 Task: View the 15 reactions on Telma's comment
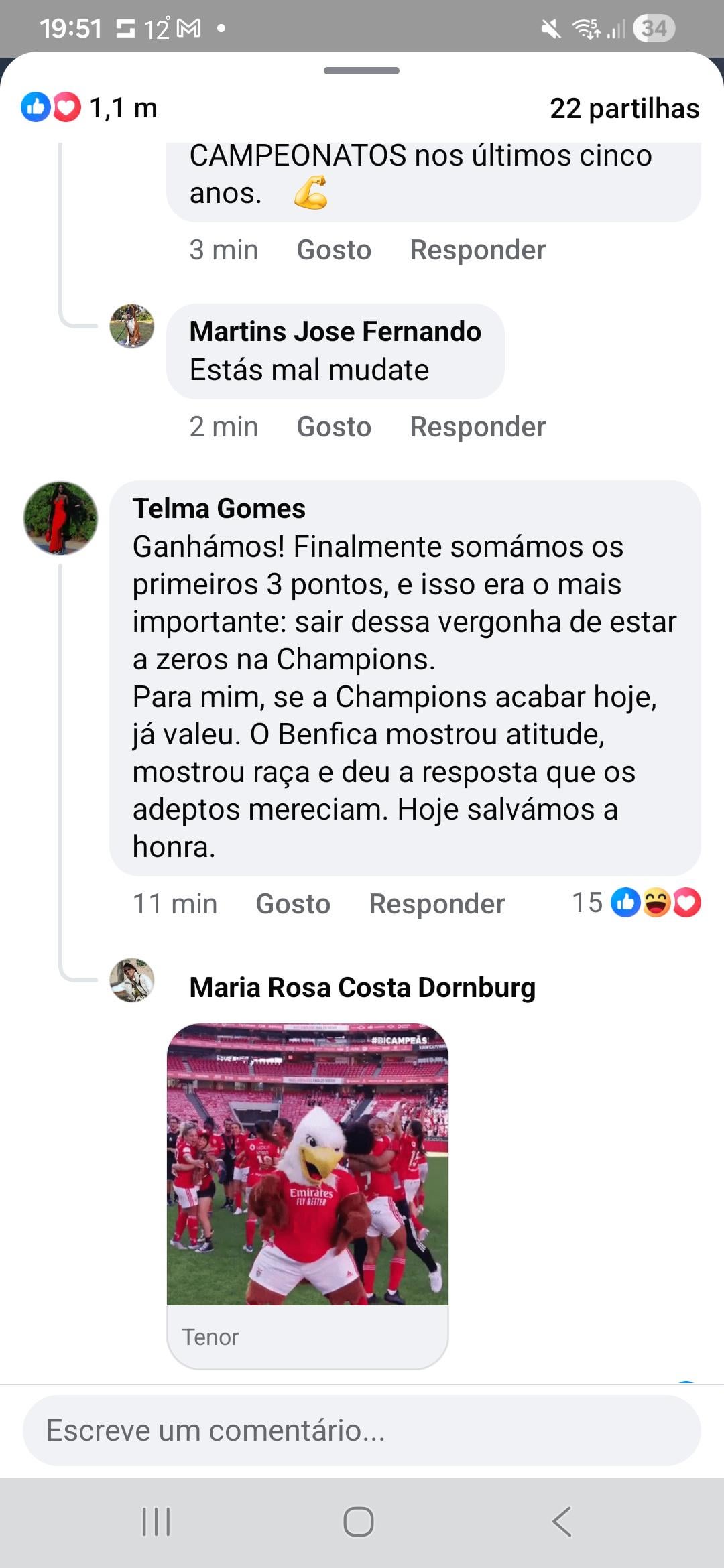pyautogui.click(x=636, y=903)
